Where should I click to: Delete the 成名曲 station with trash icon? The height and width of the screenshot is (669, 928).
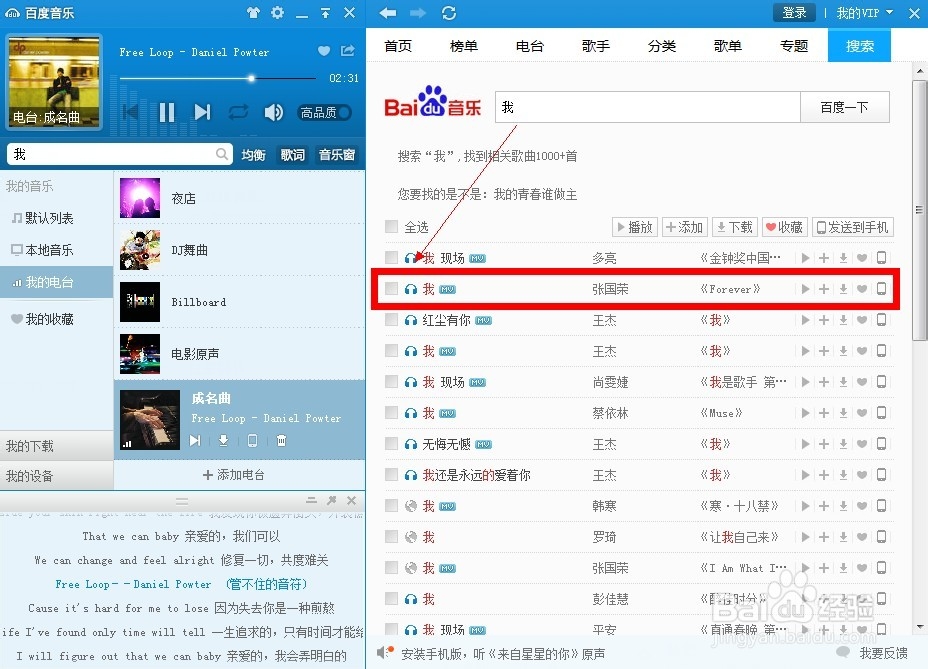[281, 440]
